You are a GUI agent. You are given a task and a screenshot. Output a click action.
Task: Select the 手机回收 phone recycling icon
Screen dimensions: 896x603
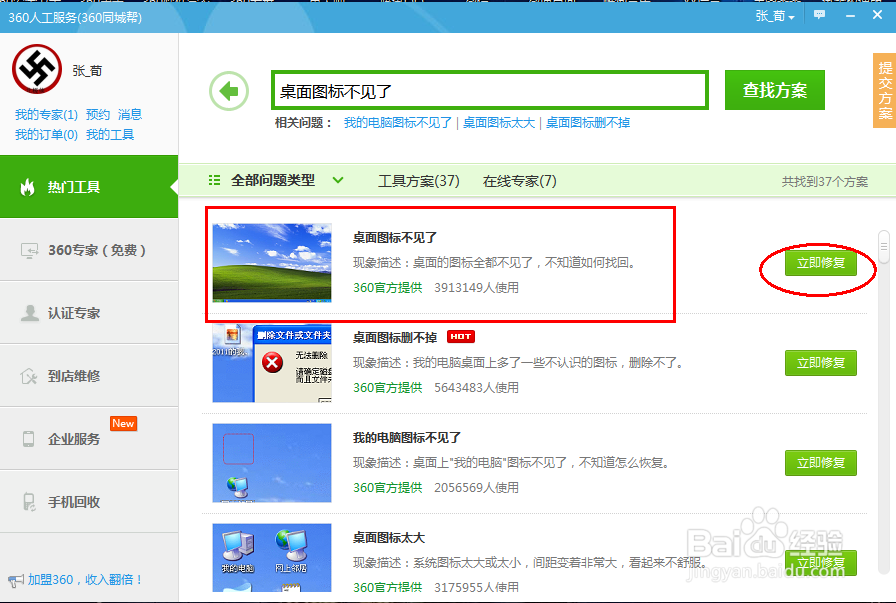click(31, 501)
